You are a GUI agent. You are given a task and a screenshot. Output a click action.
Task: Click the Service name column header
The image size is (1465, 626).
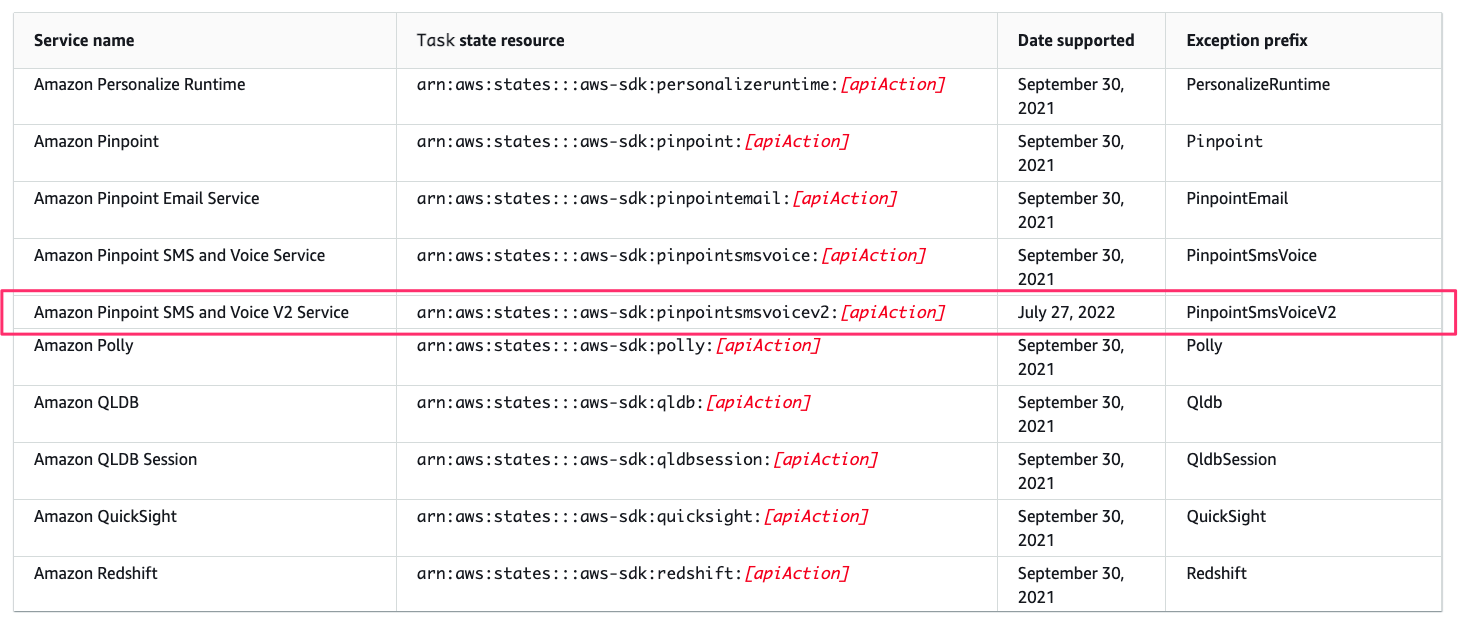coord(84,41)
